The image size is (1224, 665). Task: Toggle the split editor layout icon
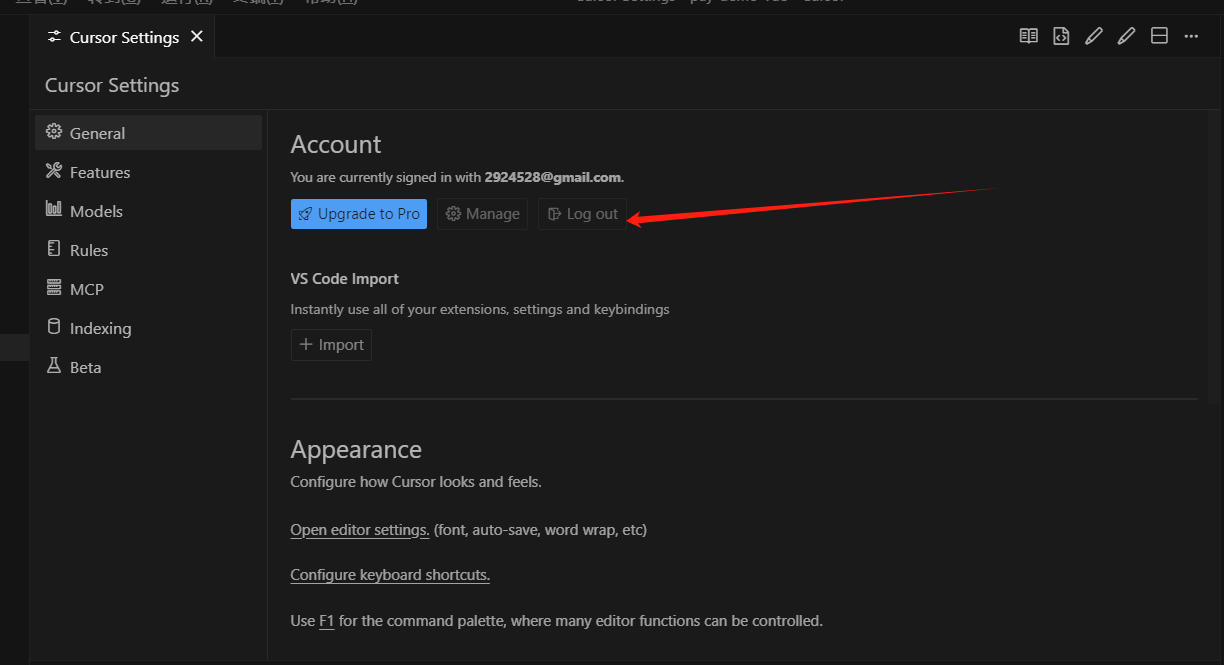click(x=1159, y=36)
